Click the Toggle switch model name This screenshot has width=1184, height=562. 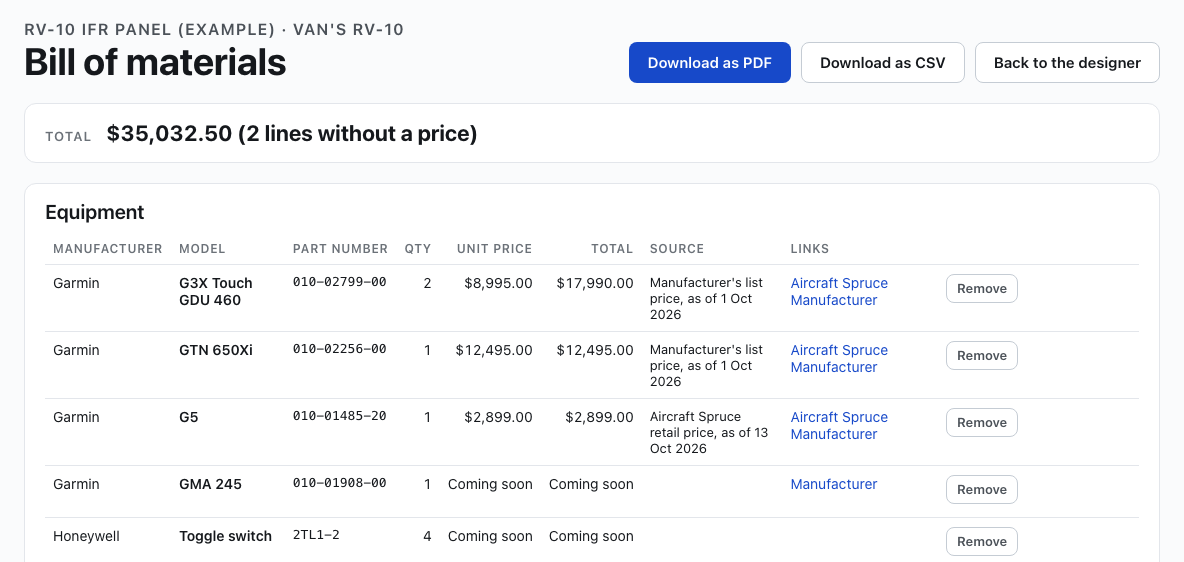[x=225, y=536]
